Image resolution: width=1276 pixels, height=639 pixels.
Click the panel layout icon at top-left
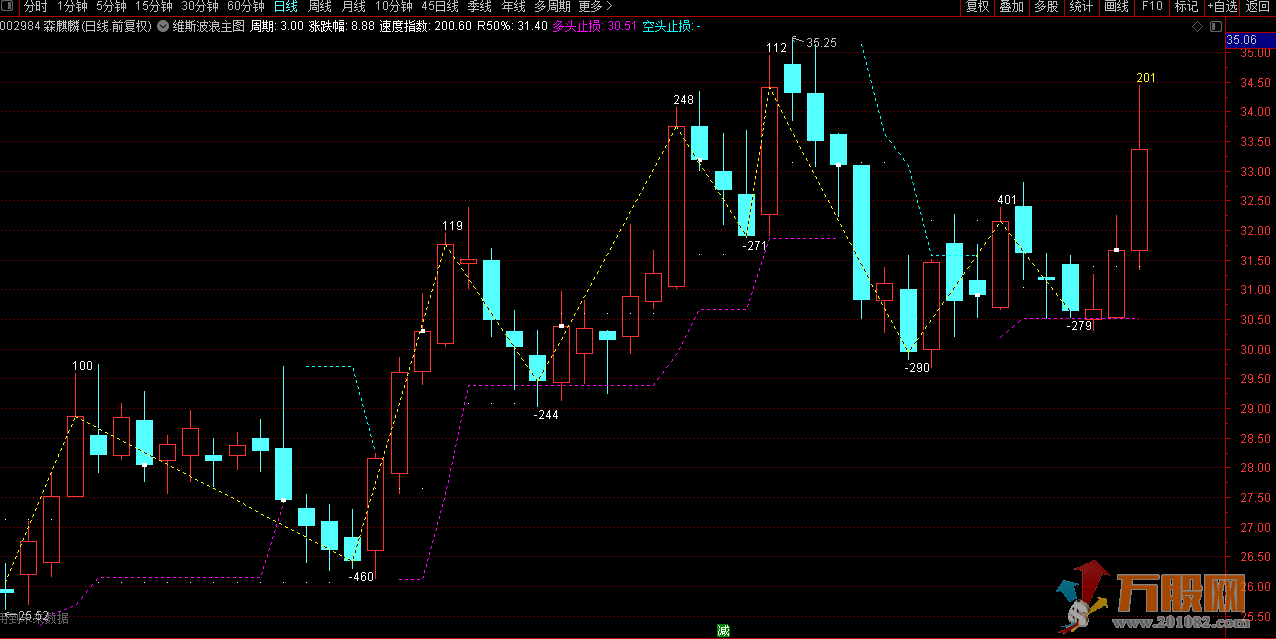[x=9, y=7]
